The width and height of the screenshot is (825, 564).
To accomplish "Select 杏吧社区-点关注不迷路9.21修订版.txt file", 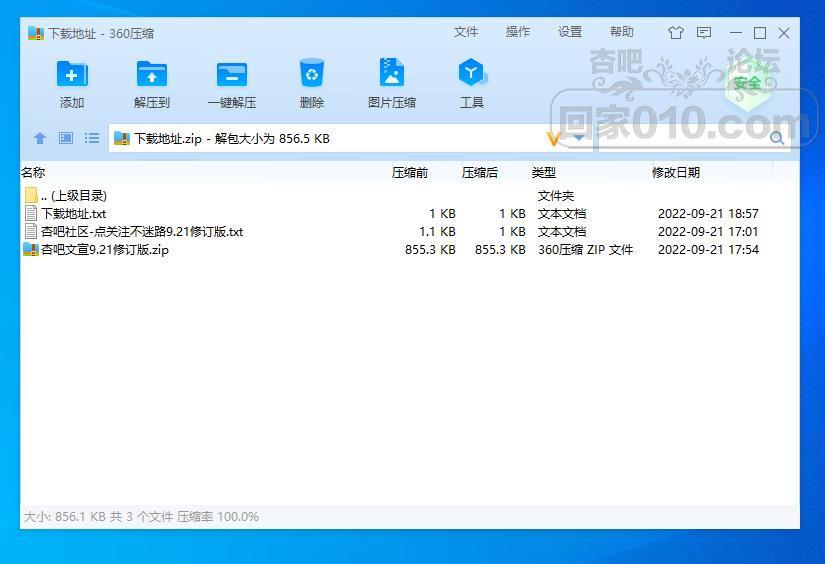I will (142, 231).
